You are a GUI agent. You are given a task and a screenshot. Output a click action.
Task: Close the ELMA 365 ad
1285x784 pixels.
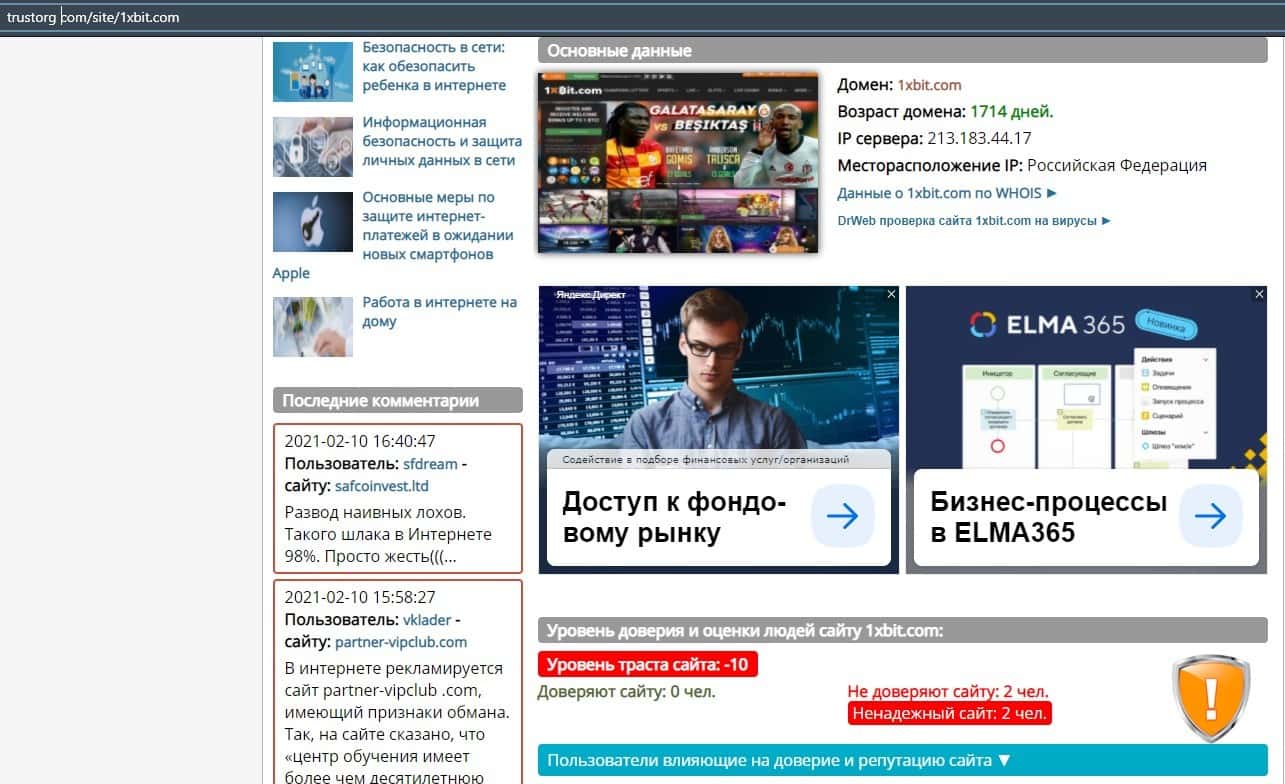[1260, 294]
